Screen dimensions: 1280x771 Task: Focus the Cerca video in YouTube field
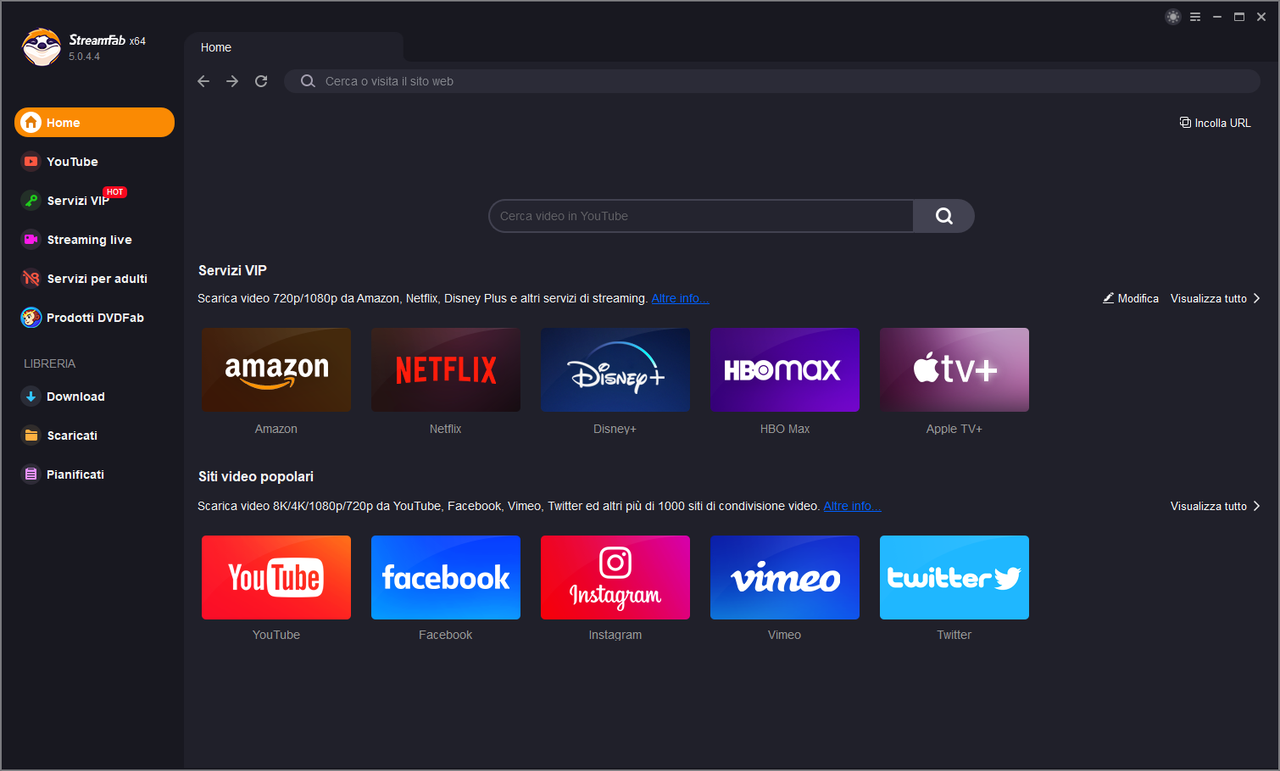701,216
